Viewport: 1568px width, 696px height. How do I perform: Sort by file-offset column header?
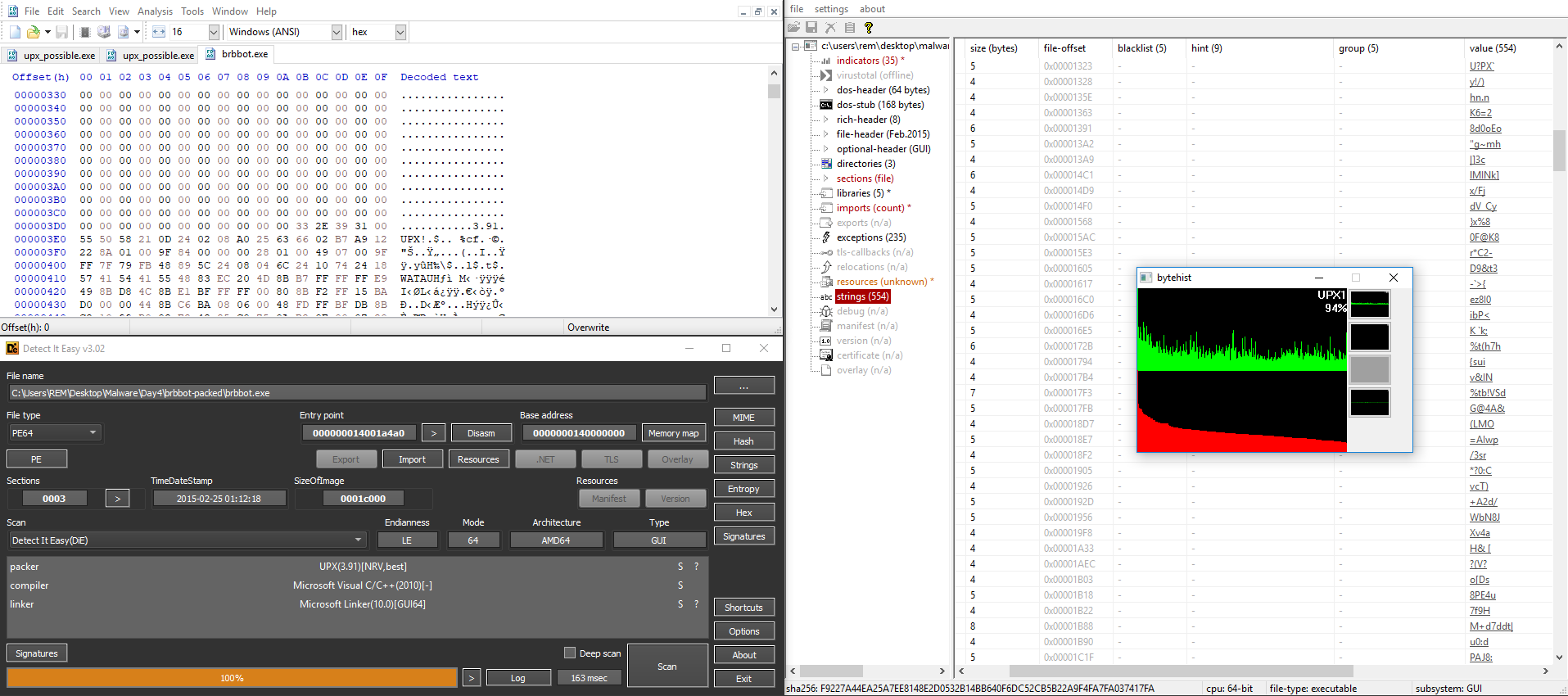[1064, 48]
